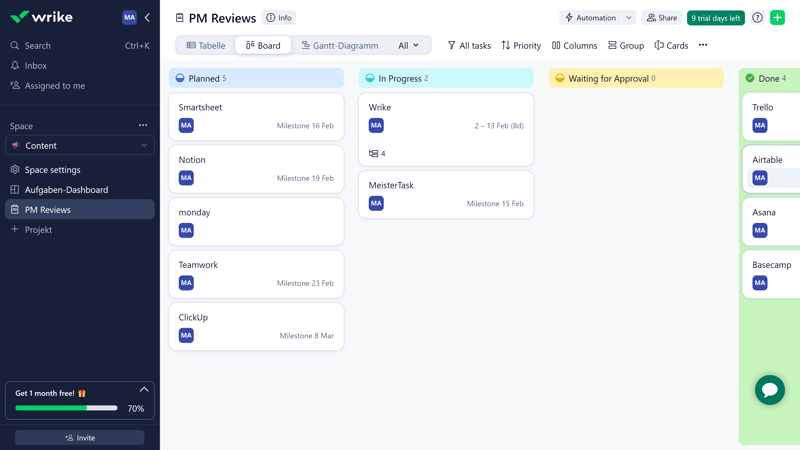
Task: Click the MA assignee on monday card
Action: tap(186, 231)
